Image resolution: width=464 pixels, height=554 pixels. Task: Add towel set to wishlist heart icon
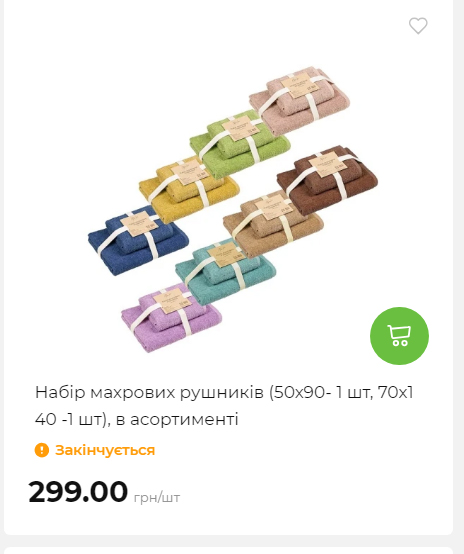click(418, 26)
